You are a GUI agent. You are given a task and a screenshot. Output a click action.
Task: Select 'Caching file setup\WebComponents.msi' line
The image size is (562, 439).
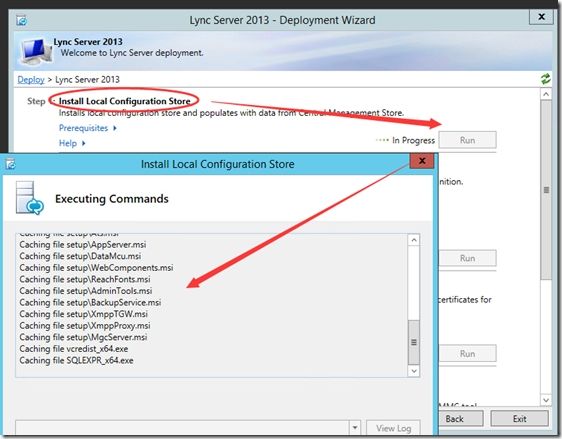(96, 268)
